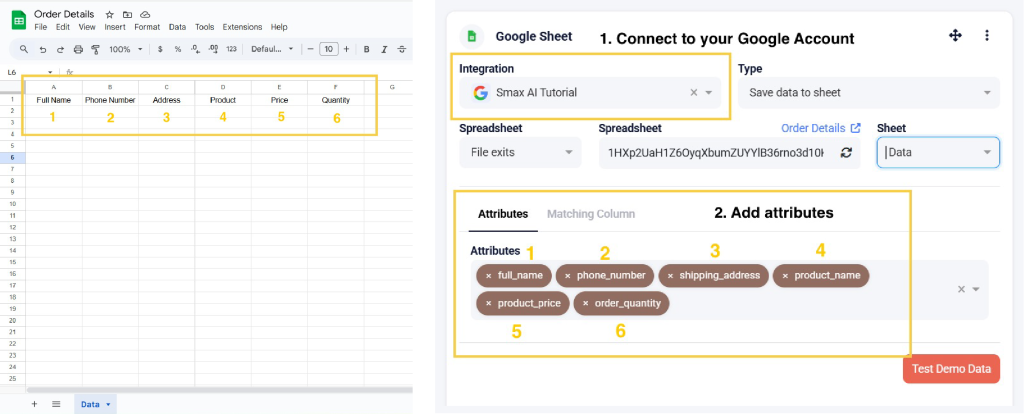Screen dimensions: 1024x414
Task: Click the Order Details document title
Action: click(64, 14)
